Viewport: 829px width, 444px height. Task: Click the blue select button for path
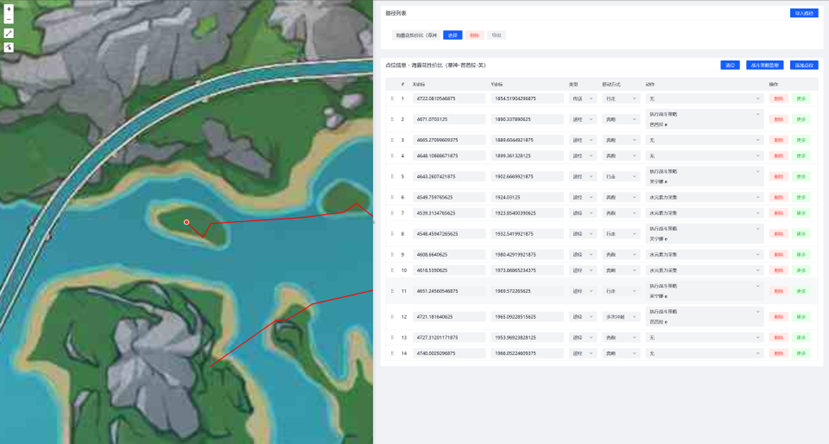click(452, 35)
